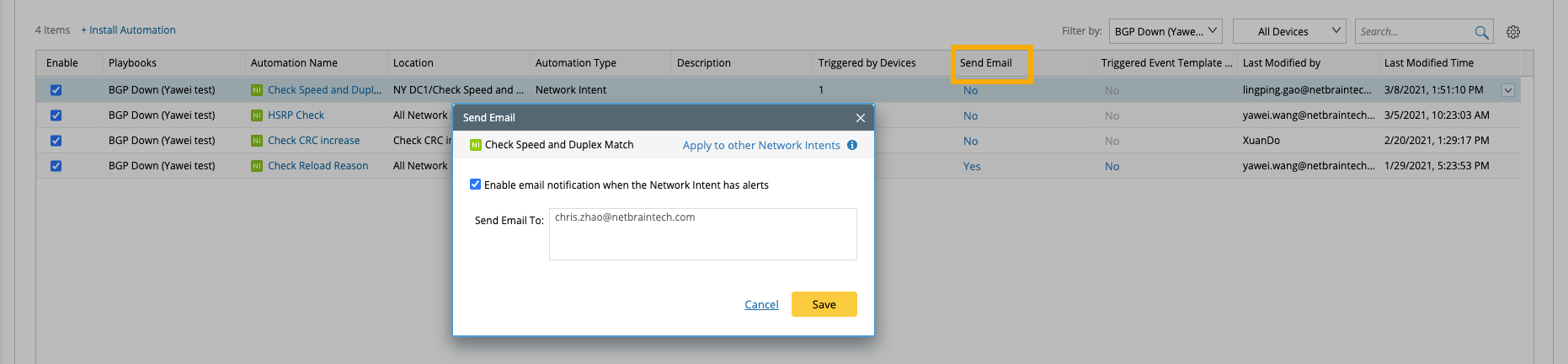Click the NI icon in the Send Email dialog header
1568x364 pixels.
click(476, 145)
